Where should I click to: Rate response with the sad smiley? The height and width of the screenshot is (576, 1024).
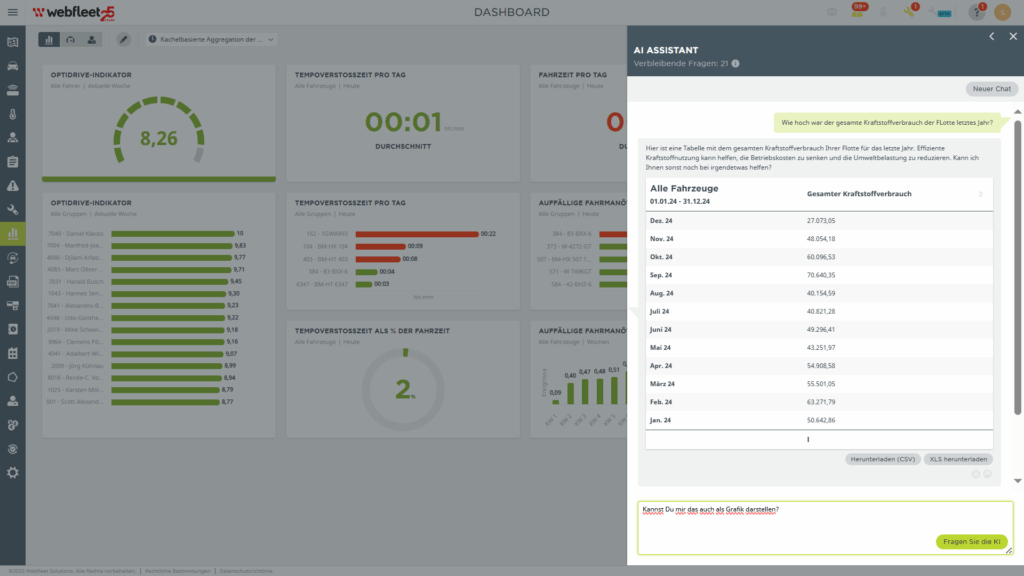click(987, 474)
